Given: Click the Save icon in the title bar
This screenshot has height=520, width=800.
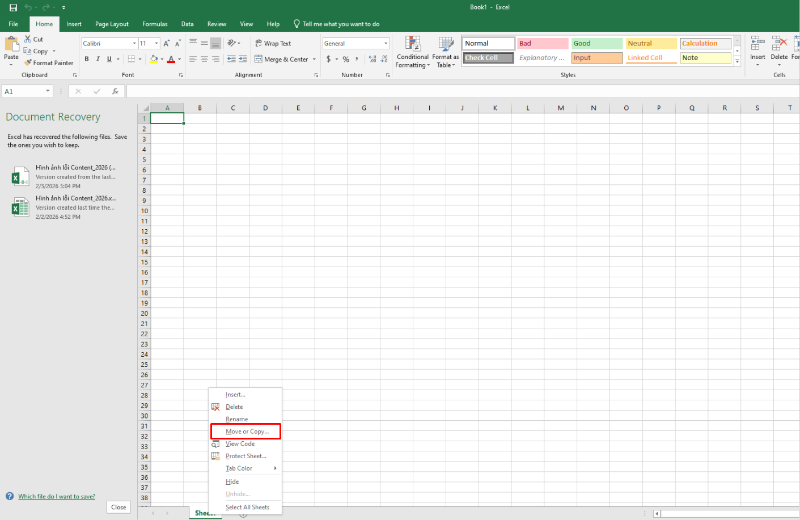Looking at the screenshot, I should 13,8.
